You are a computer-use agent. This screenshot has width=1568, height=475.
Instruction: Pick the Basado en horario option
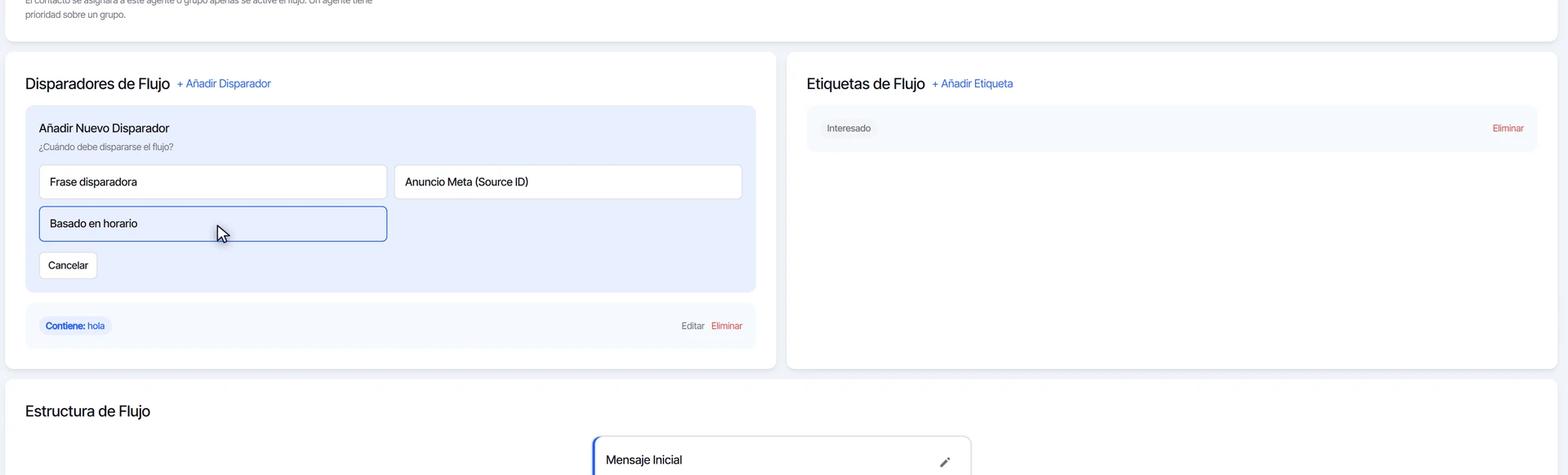[213, 224]
